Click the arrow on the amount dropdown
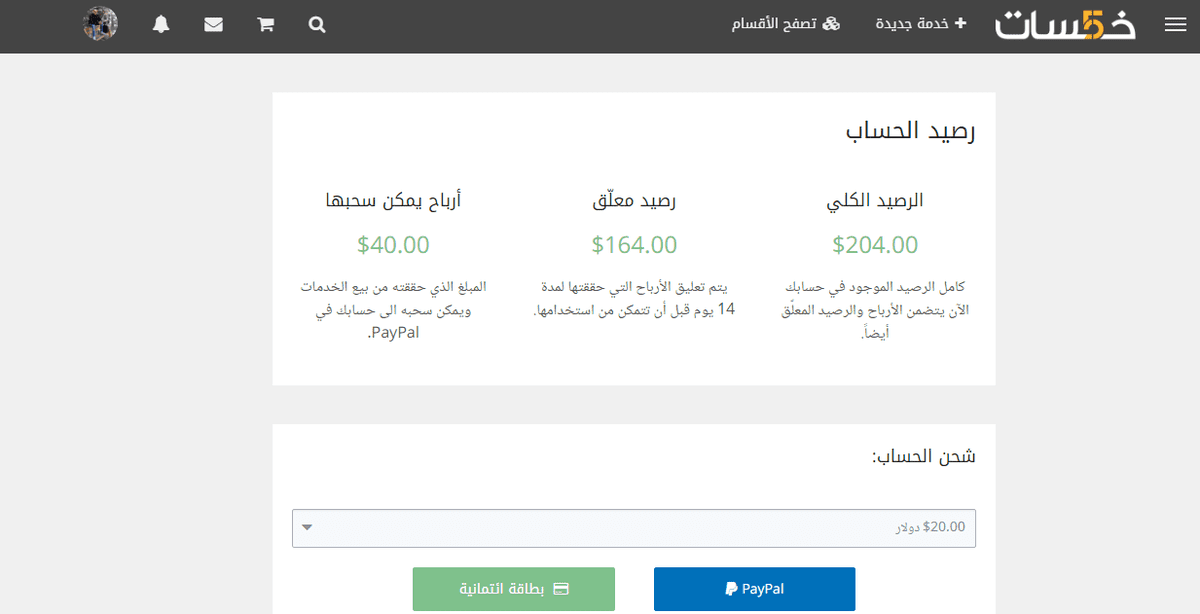The image size is (1200, 614). (307, 528)
